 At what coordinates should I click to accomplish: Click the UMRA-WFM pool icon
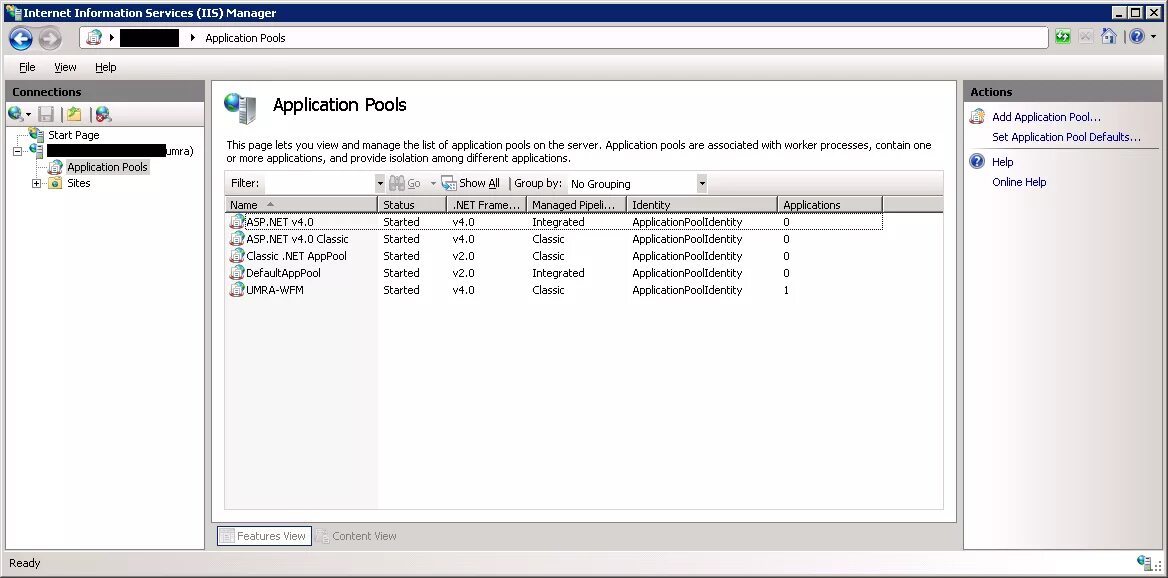point(237,290)
